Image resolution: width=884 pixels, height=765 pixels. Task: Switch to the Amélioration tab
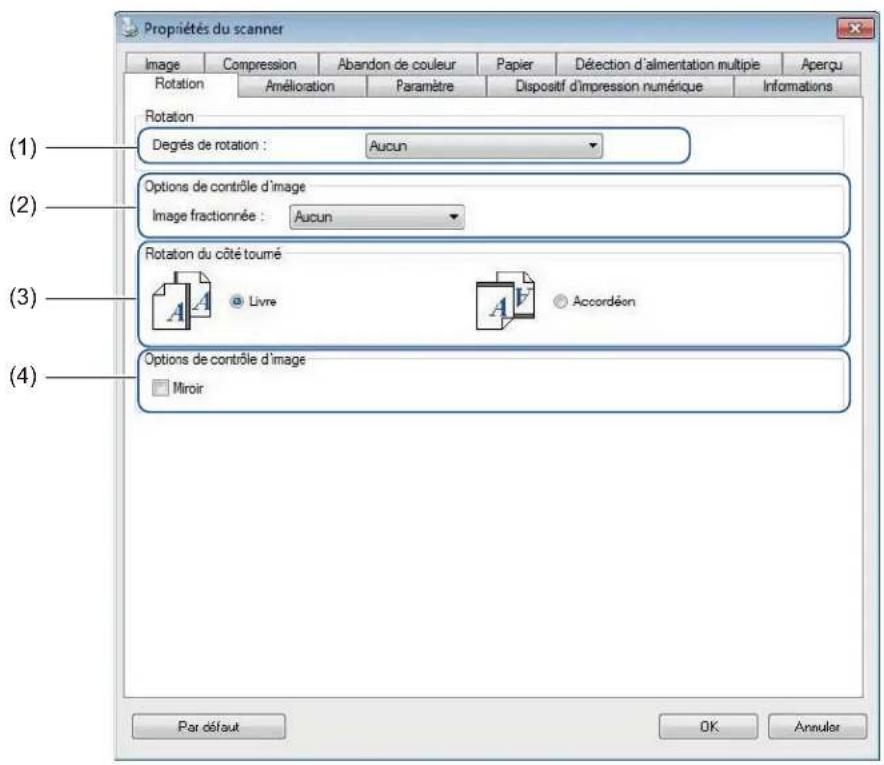(x=300, y=86)
